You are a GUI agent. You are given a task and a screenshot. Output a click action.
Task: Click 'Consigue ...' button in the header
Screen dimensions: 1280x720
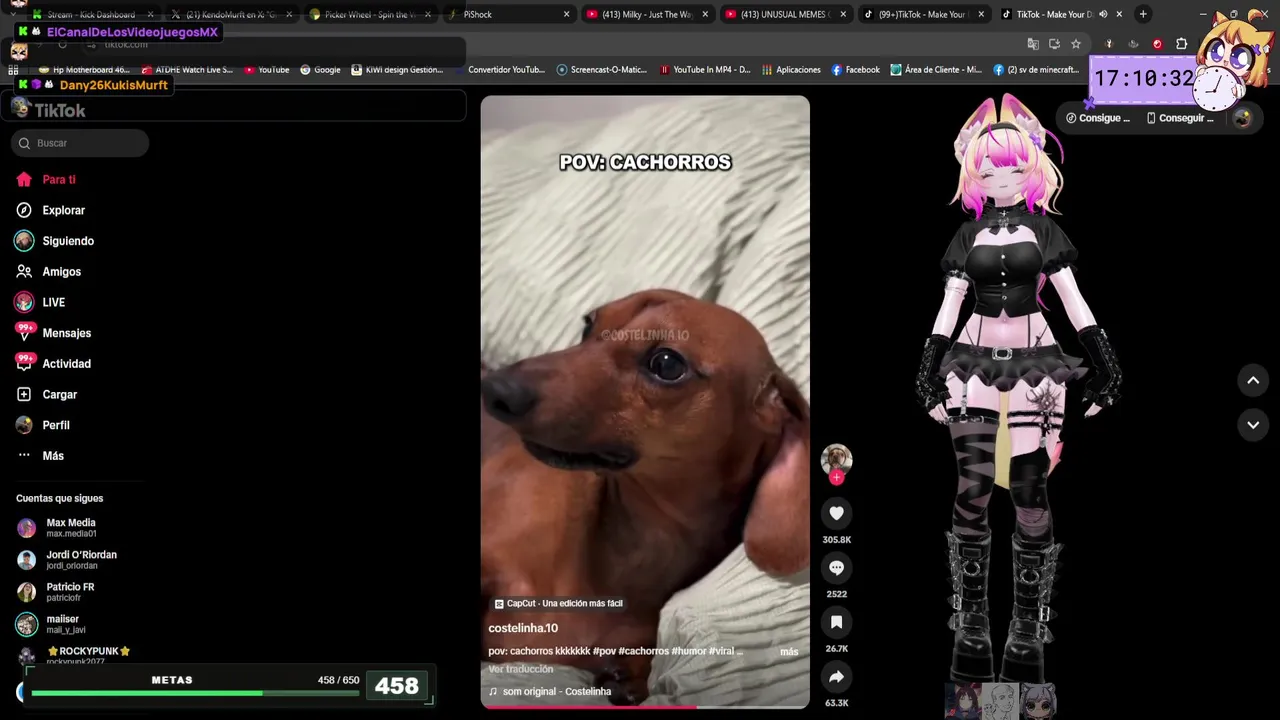pyautogui.click(x=1098, y=118)
